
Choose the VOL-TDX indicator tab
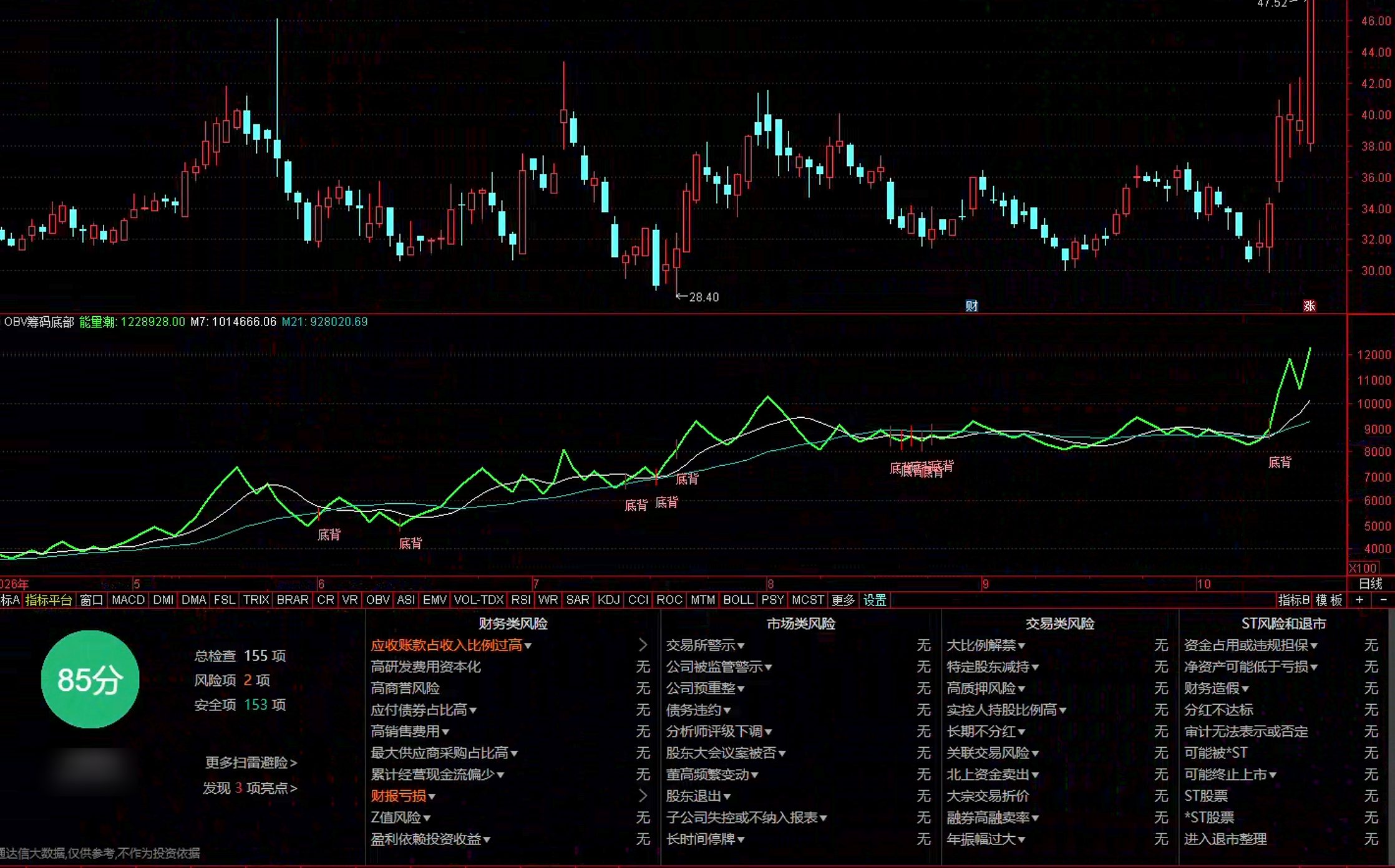(479, 600)
